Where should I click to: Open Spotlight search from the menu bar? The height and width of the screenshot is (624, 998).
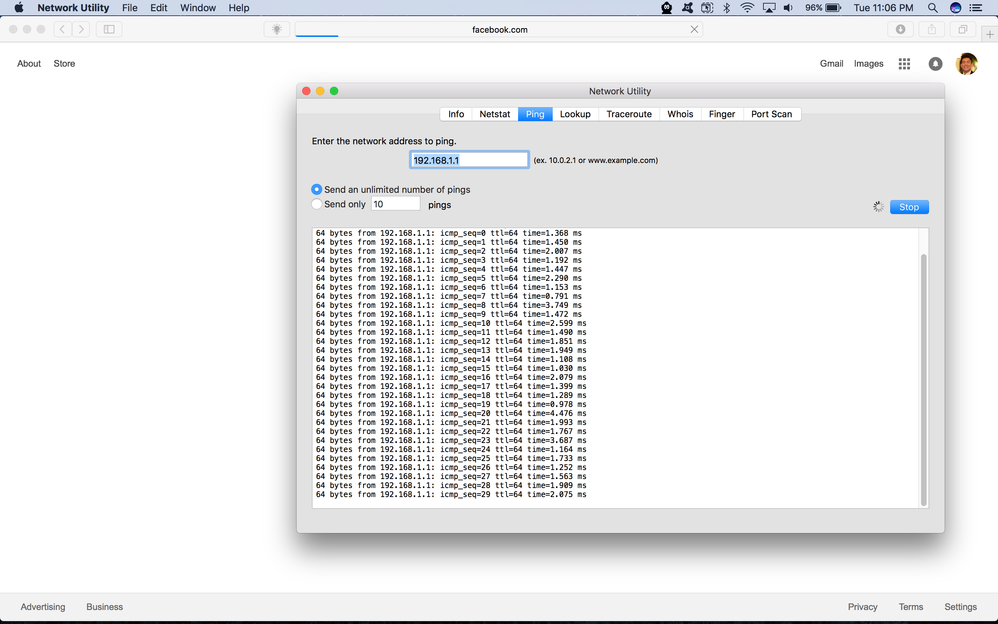click(932, 7)
